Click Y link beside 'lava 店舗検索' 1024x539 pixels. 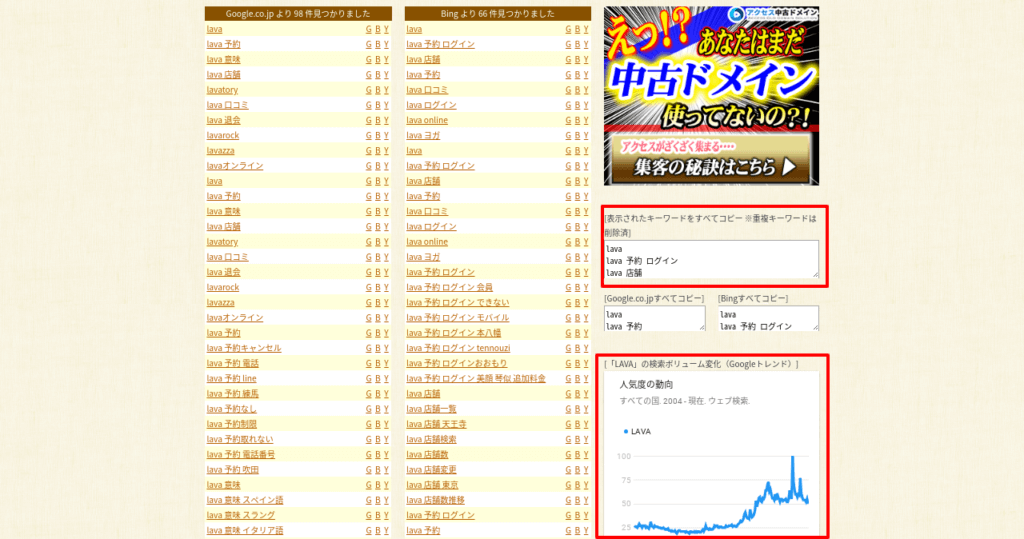click(x=586, y=439)
